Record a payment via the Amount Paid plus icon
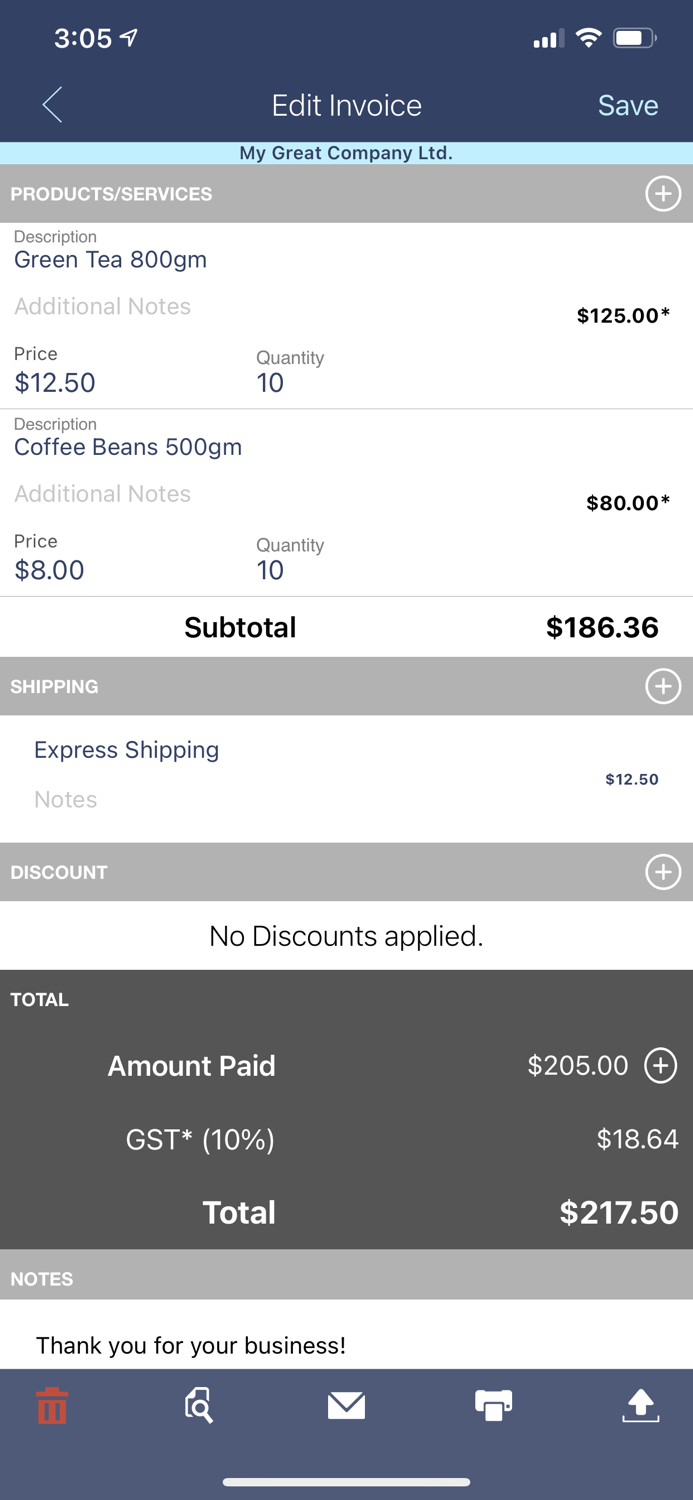 coord(660,1066)
